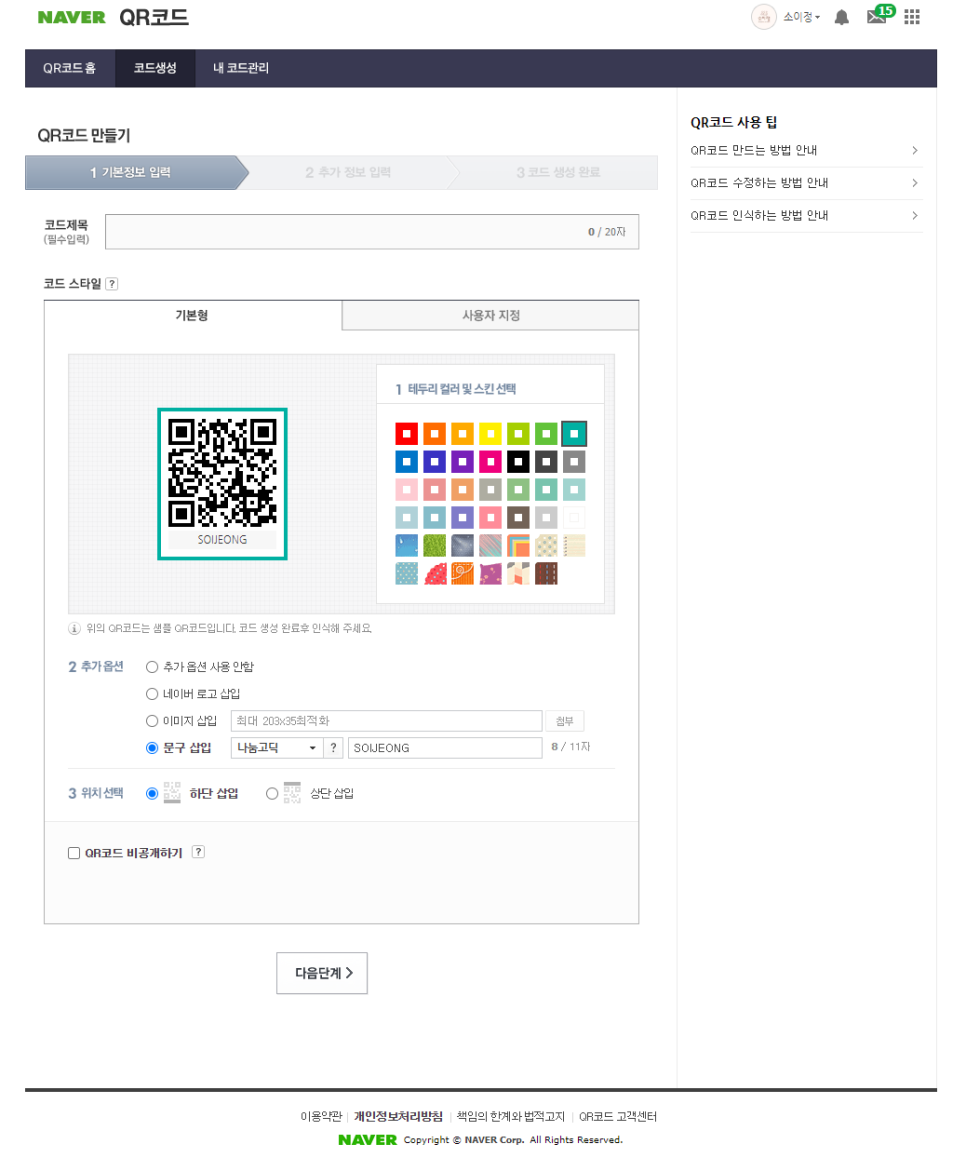Enable the QR코드 비공개하기 checkbox
This screenshot has height=1171, width=966.
click(x=74, y=853)
